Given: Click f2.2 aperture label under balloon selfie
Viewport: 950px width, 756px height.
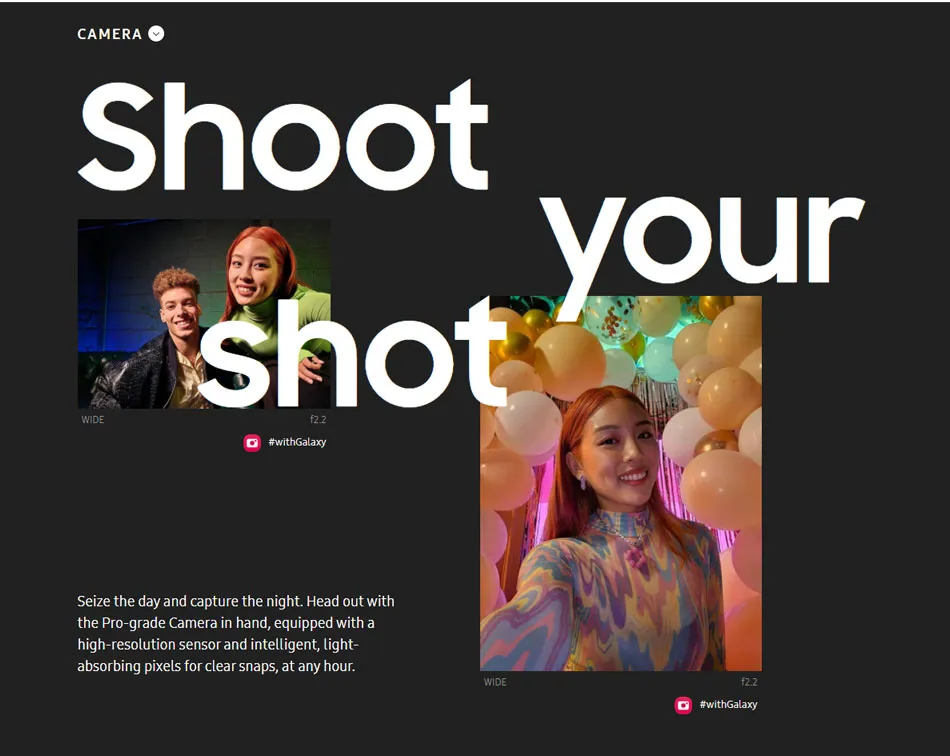Looking at the screenshot, I should coord(749,681).
